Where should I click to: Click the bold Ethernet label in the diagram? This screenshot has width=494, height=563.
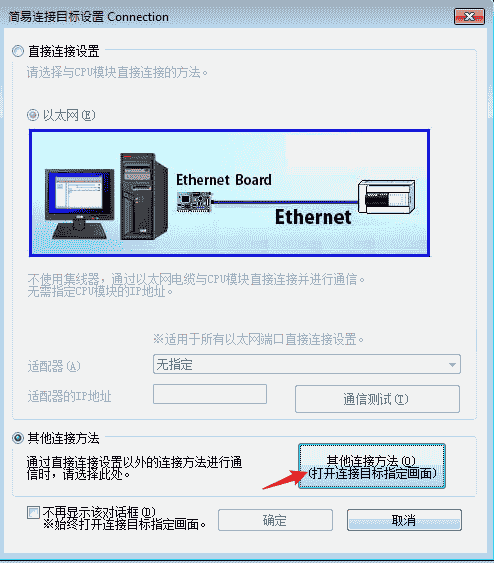(313, 217)
